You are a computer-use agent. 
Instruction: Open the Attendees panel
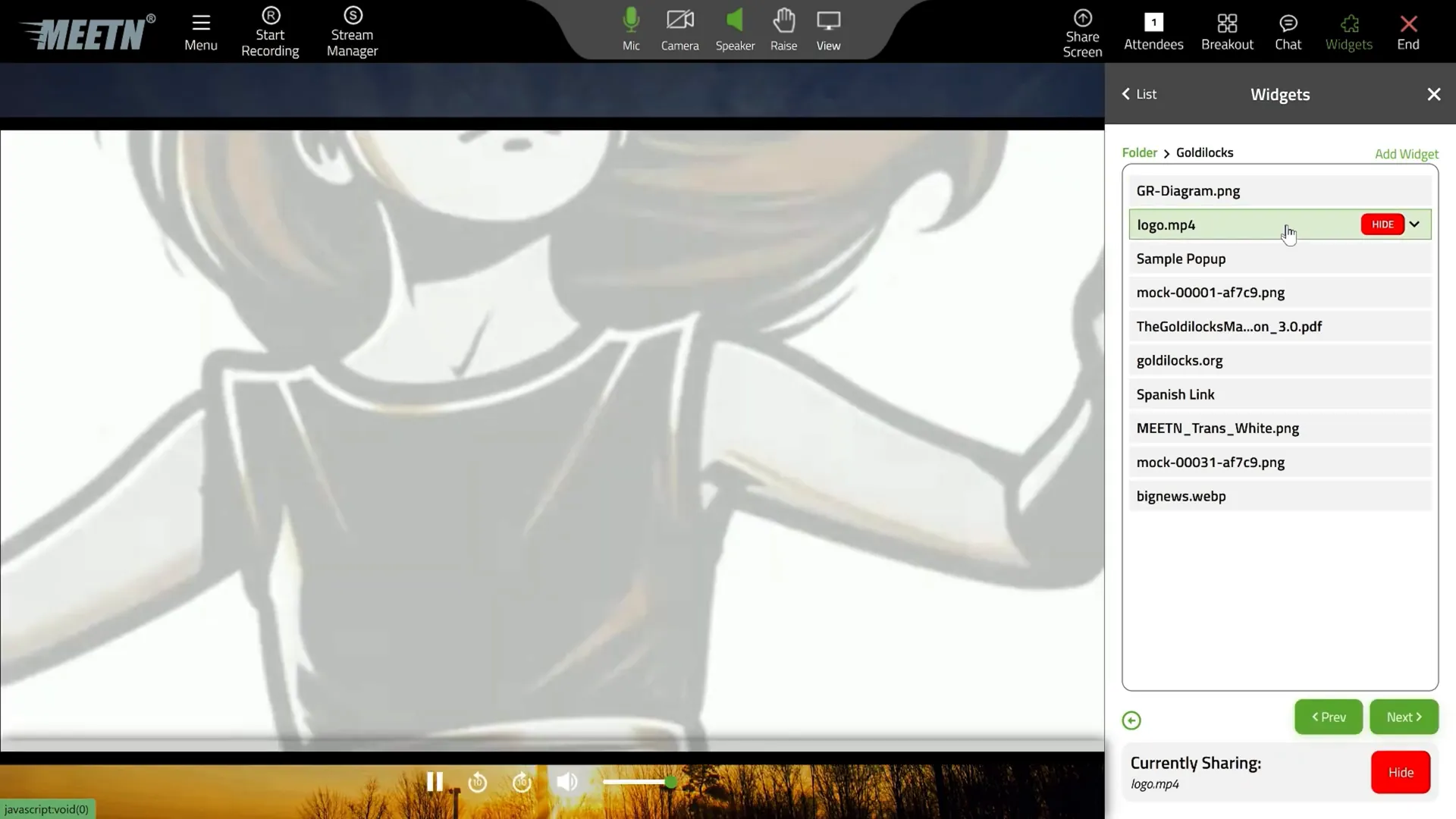[x=1153, y=33]
